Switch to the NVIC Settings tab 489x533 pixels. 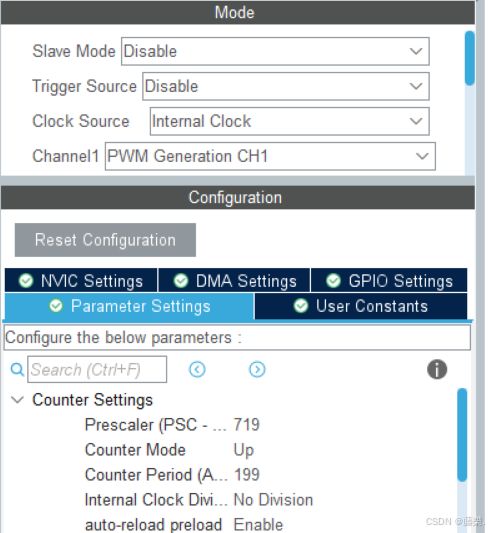81,280
